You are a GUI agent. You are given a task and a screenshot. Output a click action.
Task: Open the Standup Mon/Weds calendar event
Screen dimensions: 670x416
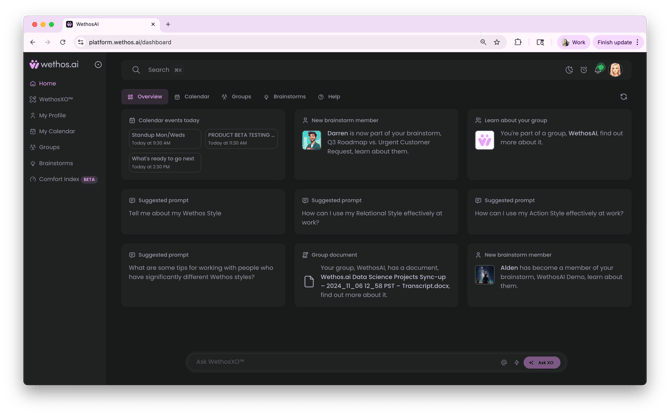click(x=165, y=139)
